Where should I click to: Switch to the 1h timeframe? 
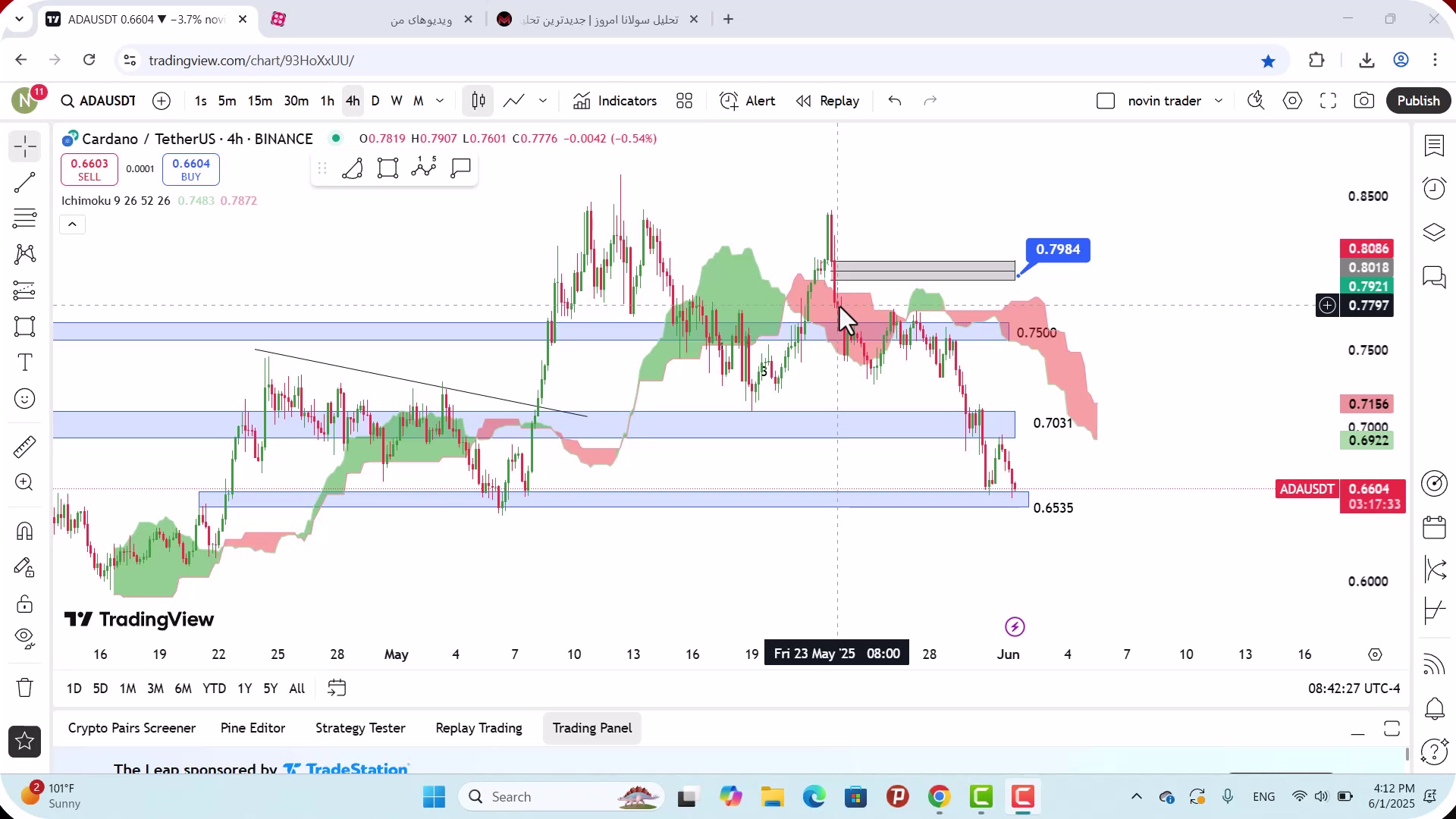click(327, 101)
